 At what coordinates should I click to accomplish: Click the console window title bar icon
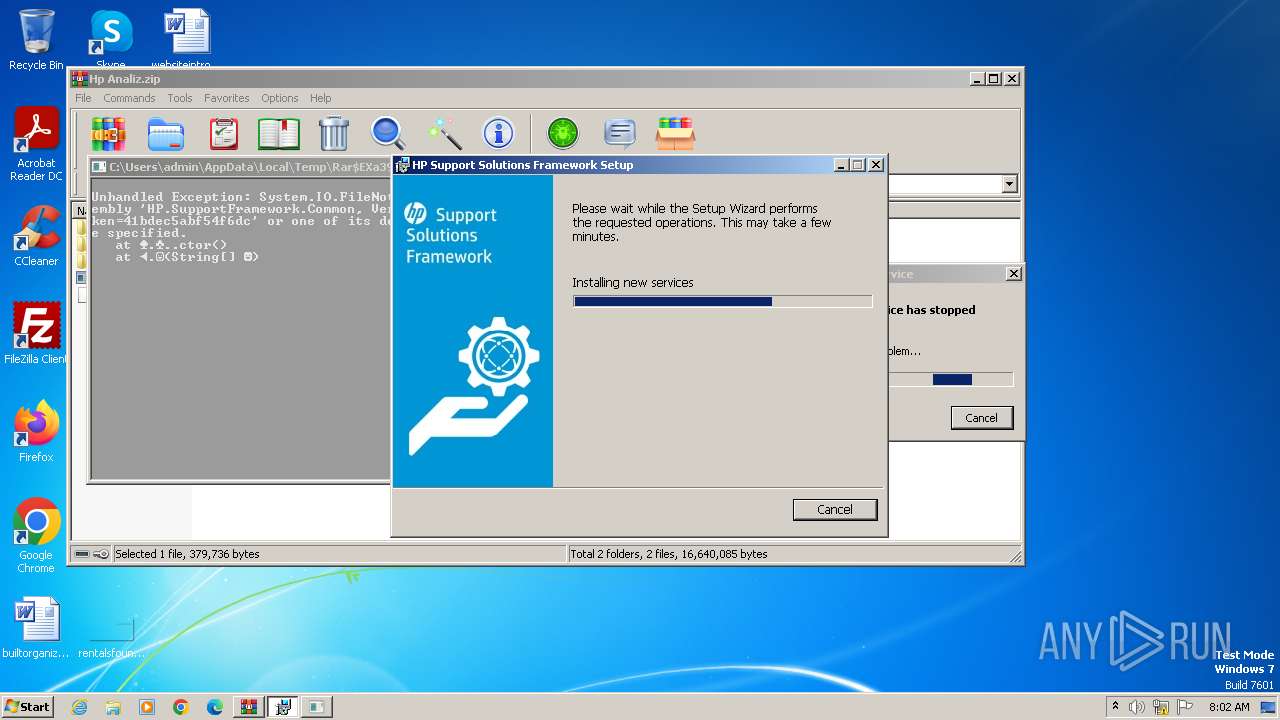click(x=100, y=167)
